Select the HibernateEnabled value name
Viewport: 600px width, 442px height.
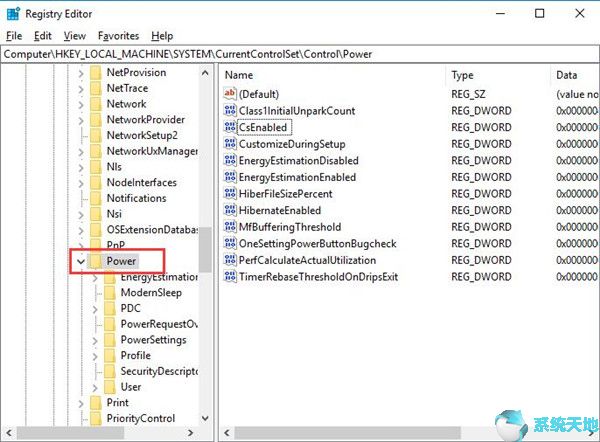coord(280,210)
